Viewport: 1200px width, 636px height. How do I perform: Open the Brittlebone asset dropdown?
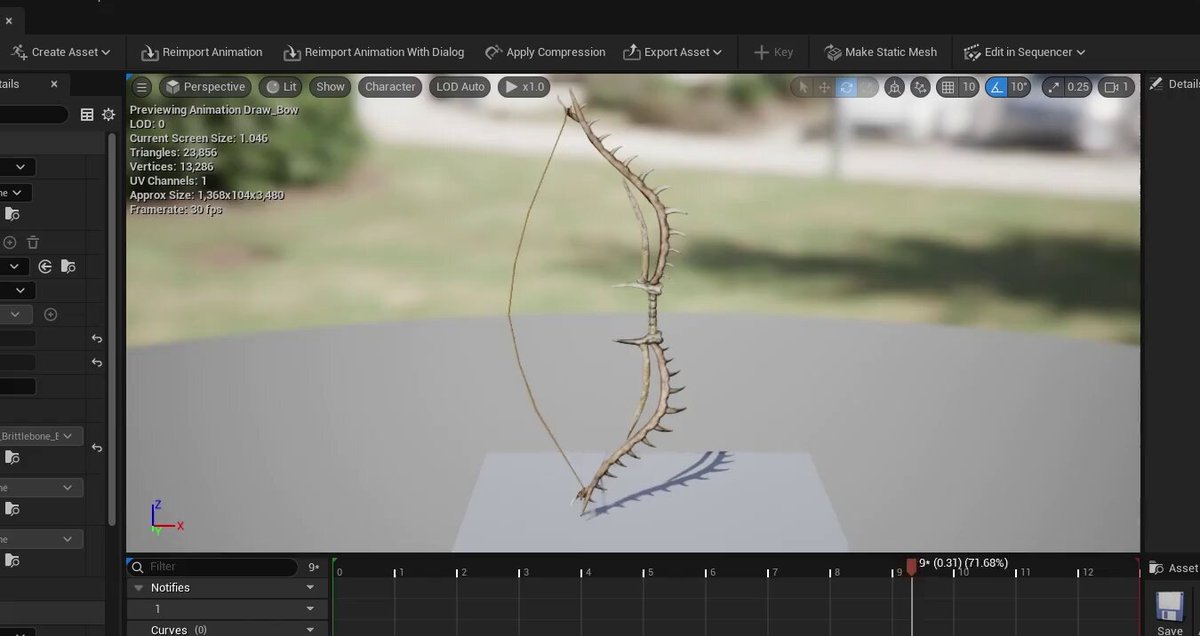42,436
